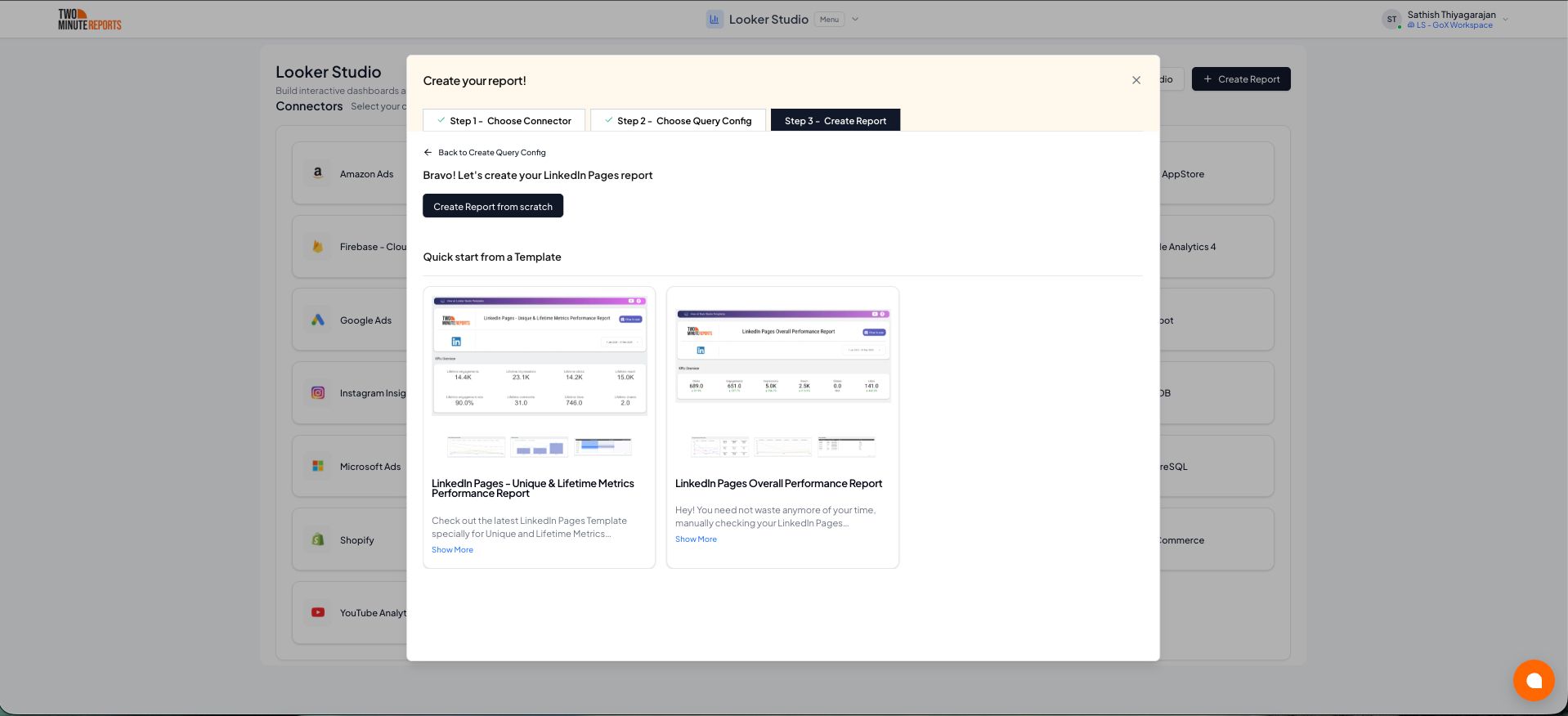Select the Microsoft Ads connector label
1568x716 pixels.
click(x=370, y=467)
